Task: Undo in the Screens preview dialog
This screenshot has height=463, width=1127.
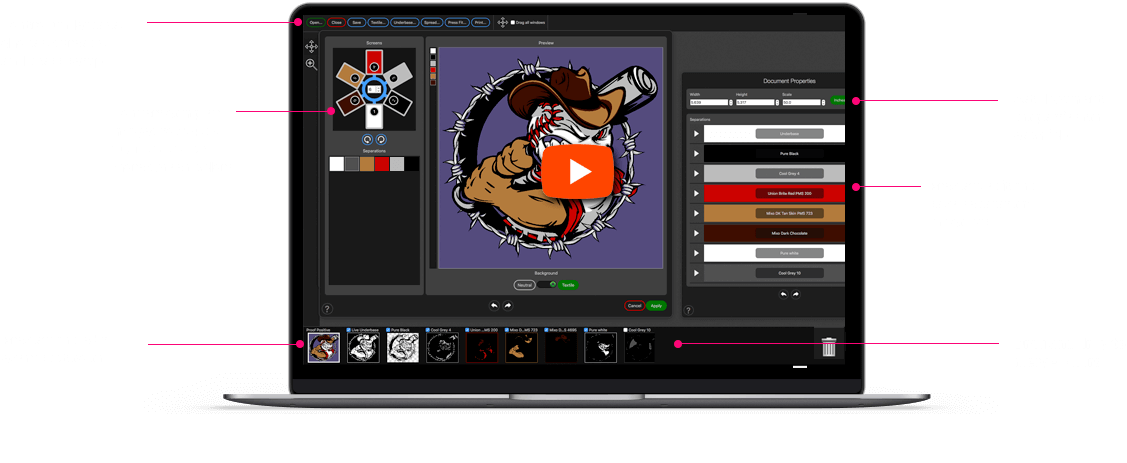Action: pos(494,306)
